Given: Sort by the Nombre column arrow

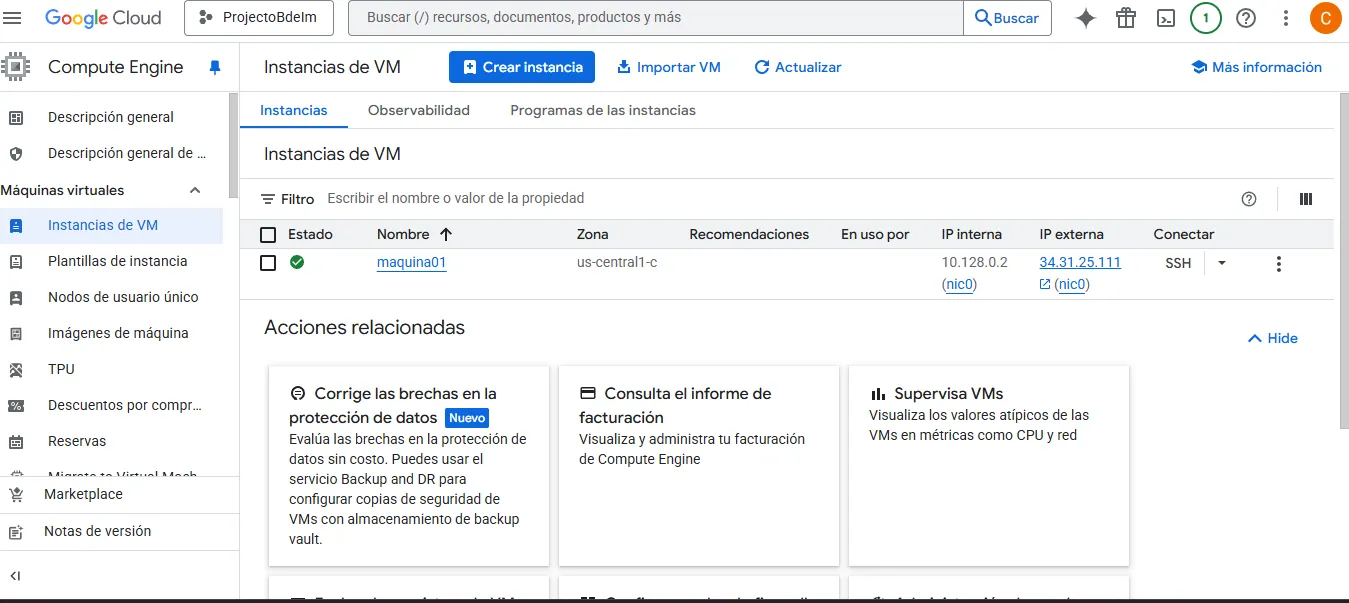Looking at the screenshot, I should tap(446, 234).
